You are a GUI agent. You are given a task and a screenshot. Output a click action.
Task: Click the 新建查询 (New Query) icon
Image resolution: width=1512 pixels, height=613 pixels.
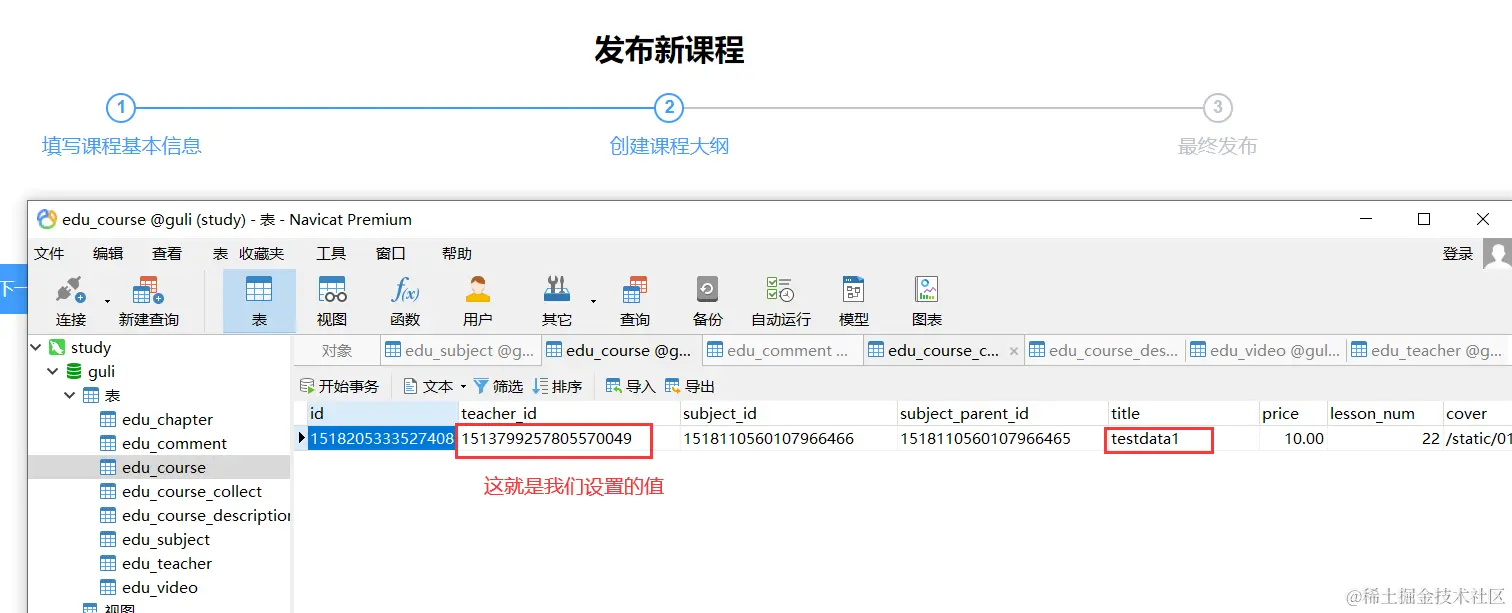(148, 301)
